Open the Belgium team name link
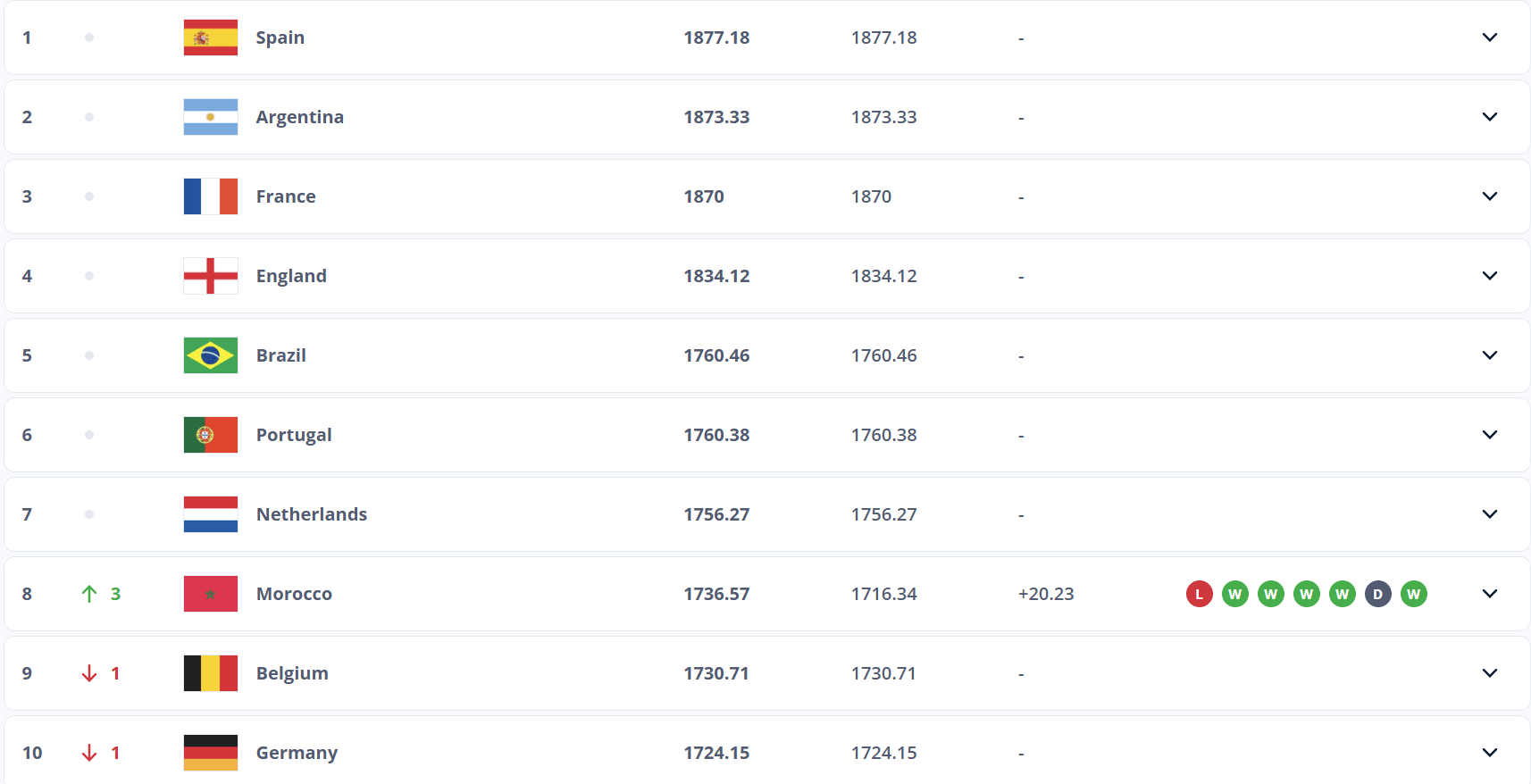This screenshot has height=784, width=1531. (x=292, y=673)
